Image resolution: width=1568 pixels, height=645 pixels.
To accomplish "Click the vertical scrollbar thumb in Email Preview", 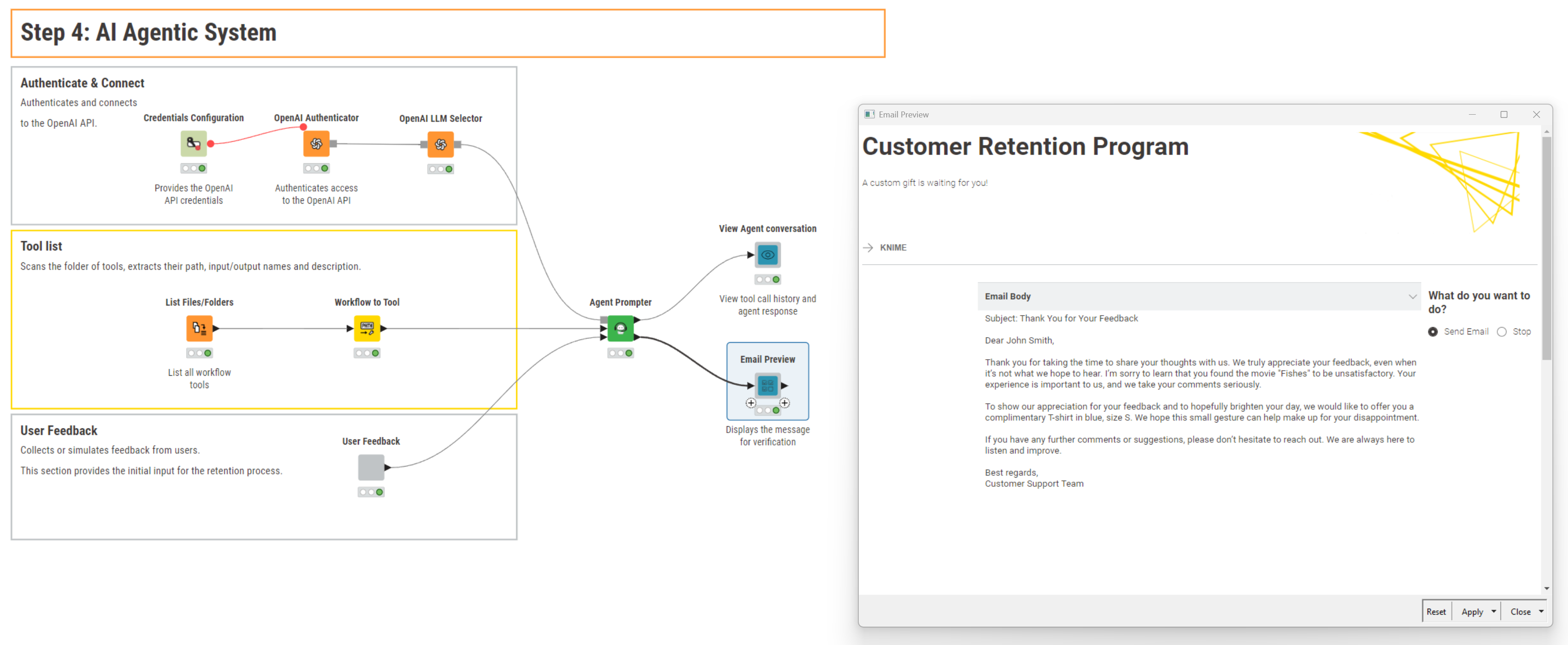I will click(1546, 248).
